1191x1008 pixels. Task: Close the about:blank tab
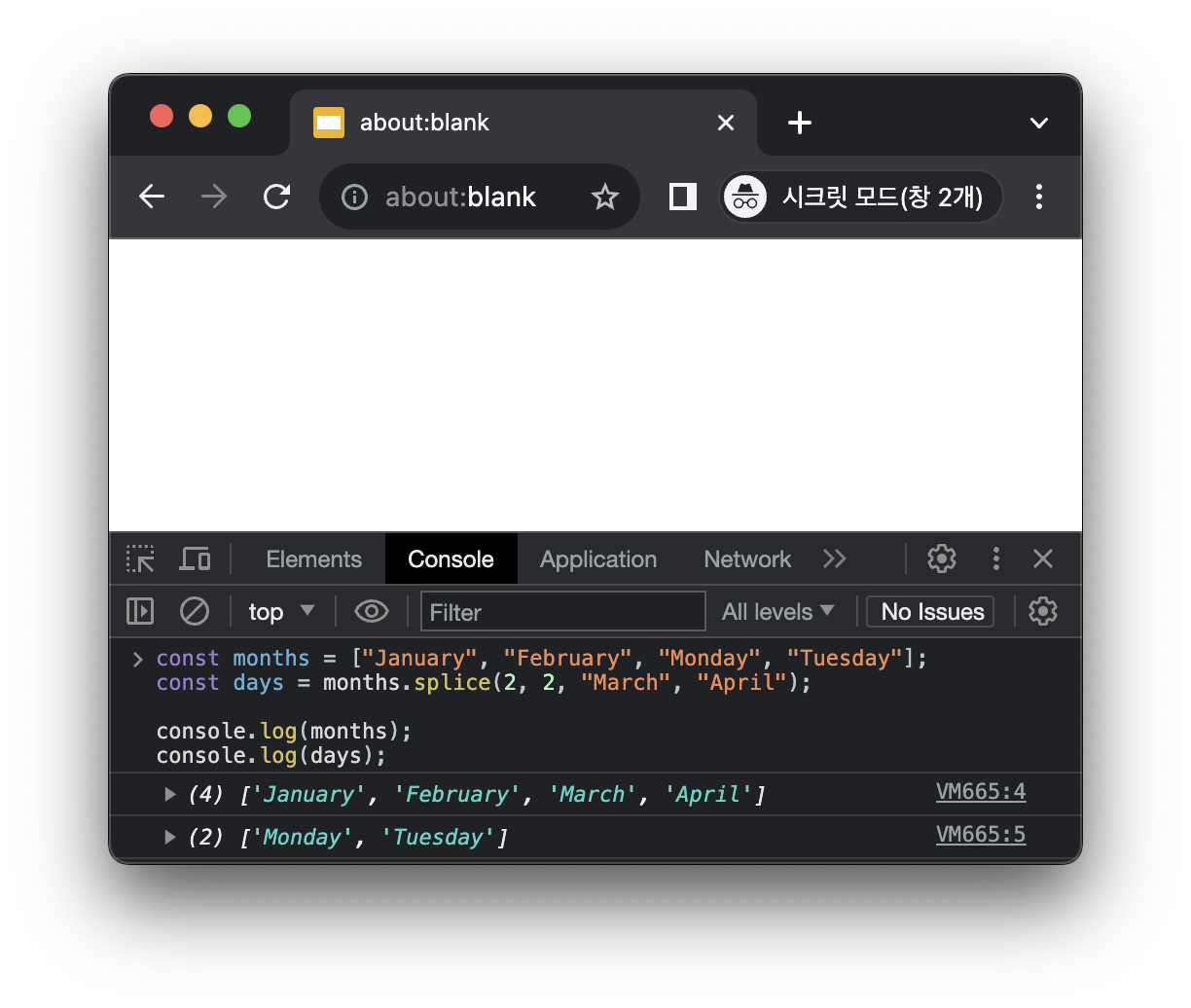tap(726, 123)
